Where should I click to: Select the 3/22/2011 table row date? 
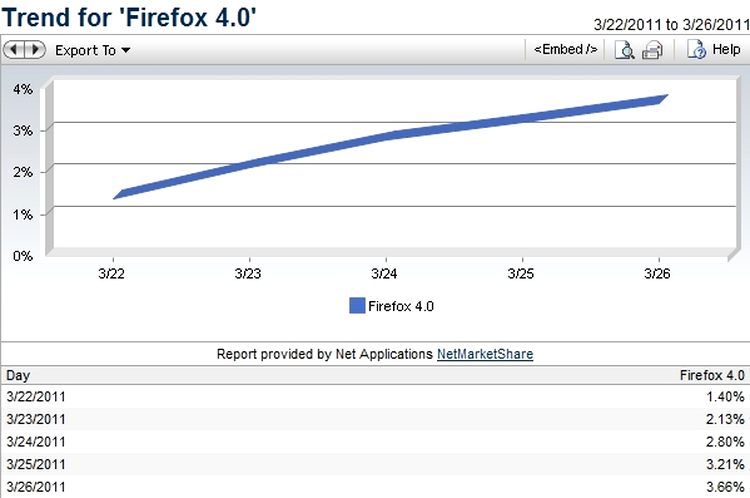[36, 397]
